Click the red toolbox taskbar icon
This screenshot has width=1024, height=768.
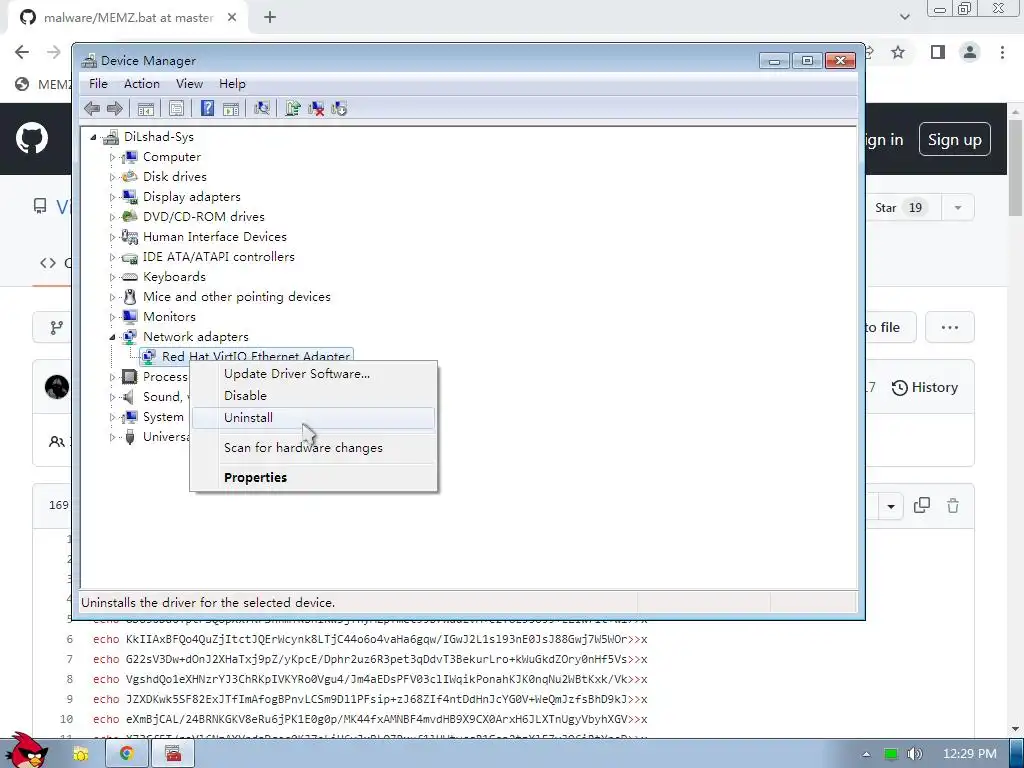pyautogui.click(x=172, y=753)
